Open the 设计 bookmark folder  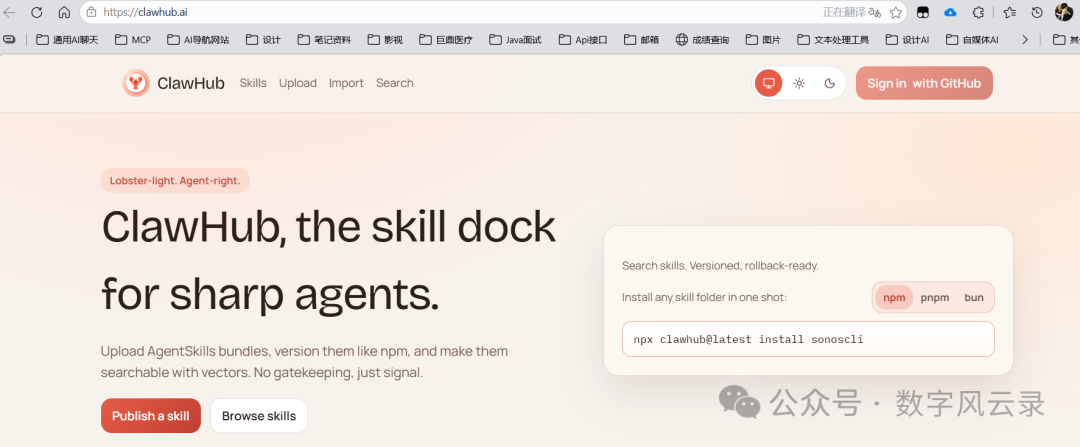click(264, 40)
